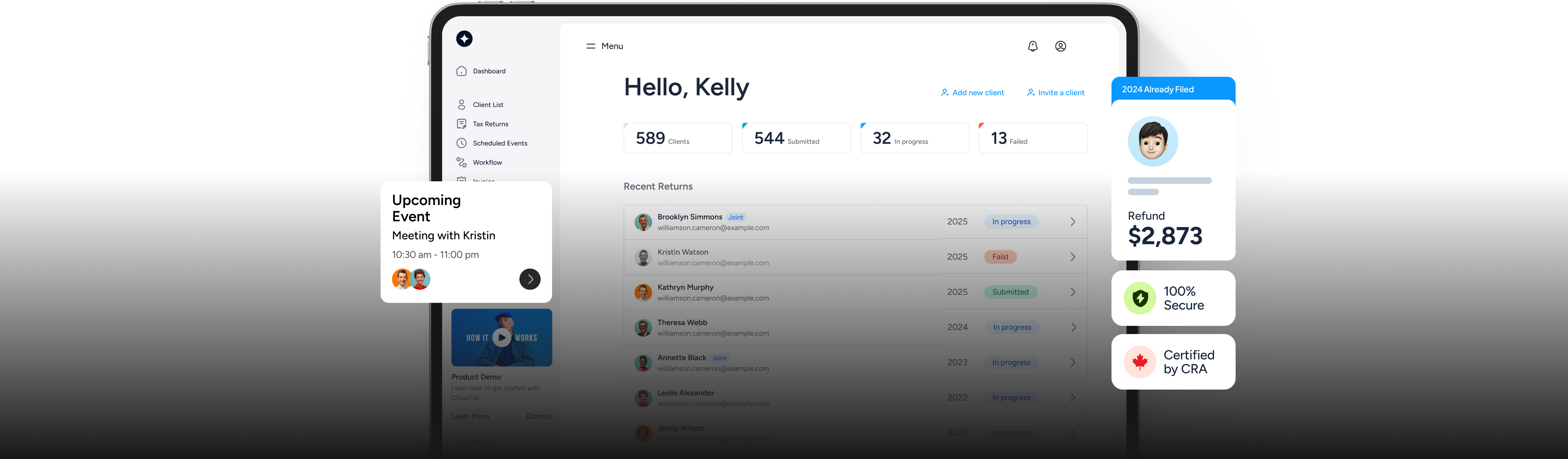Click Kristin Watson avatar

643,258
